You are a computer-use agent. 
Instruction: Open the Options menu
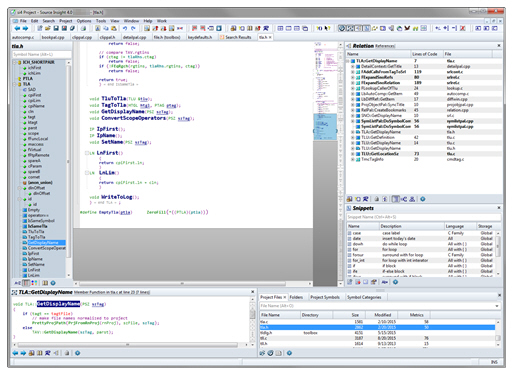click(84, 21)
